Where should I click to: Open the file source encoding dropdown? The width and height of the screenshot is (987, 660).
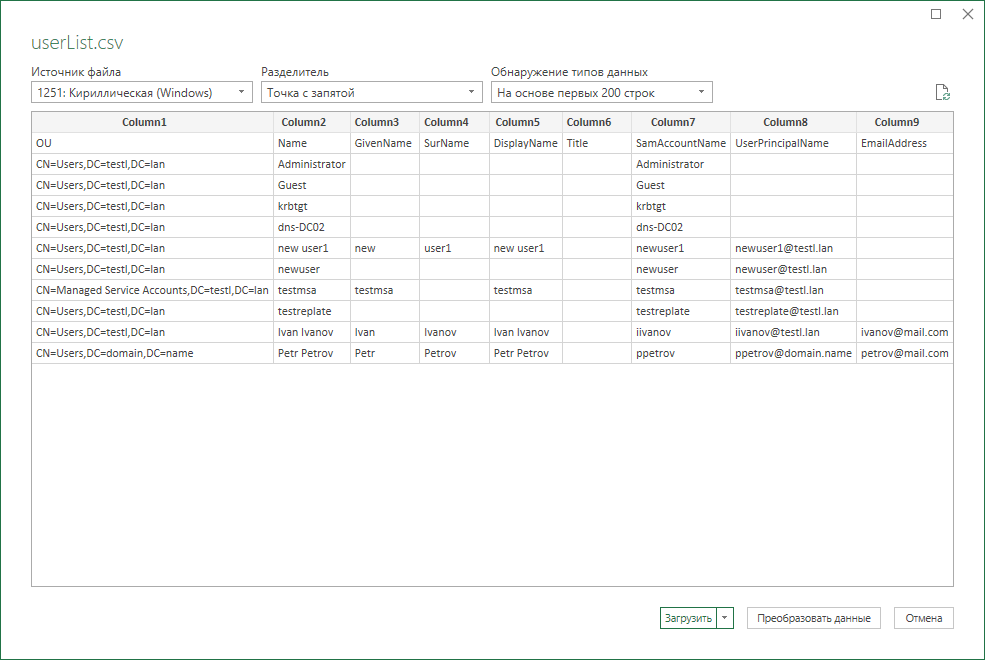coord(240,91)
